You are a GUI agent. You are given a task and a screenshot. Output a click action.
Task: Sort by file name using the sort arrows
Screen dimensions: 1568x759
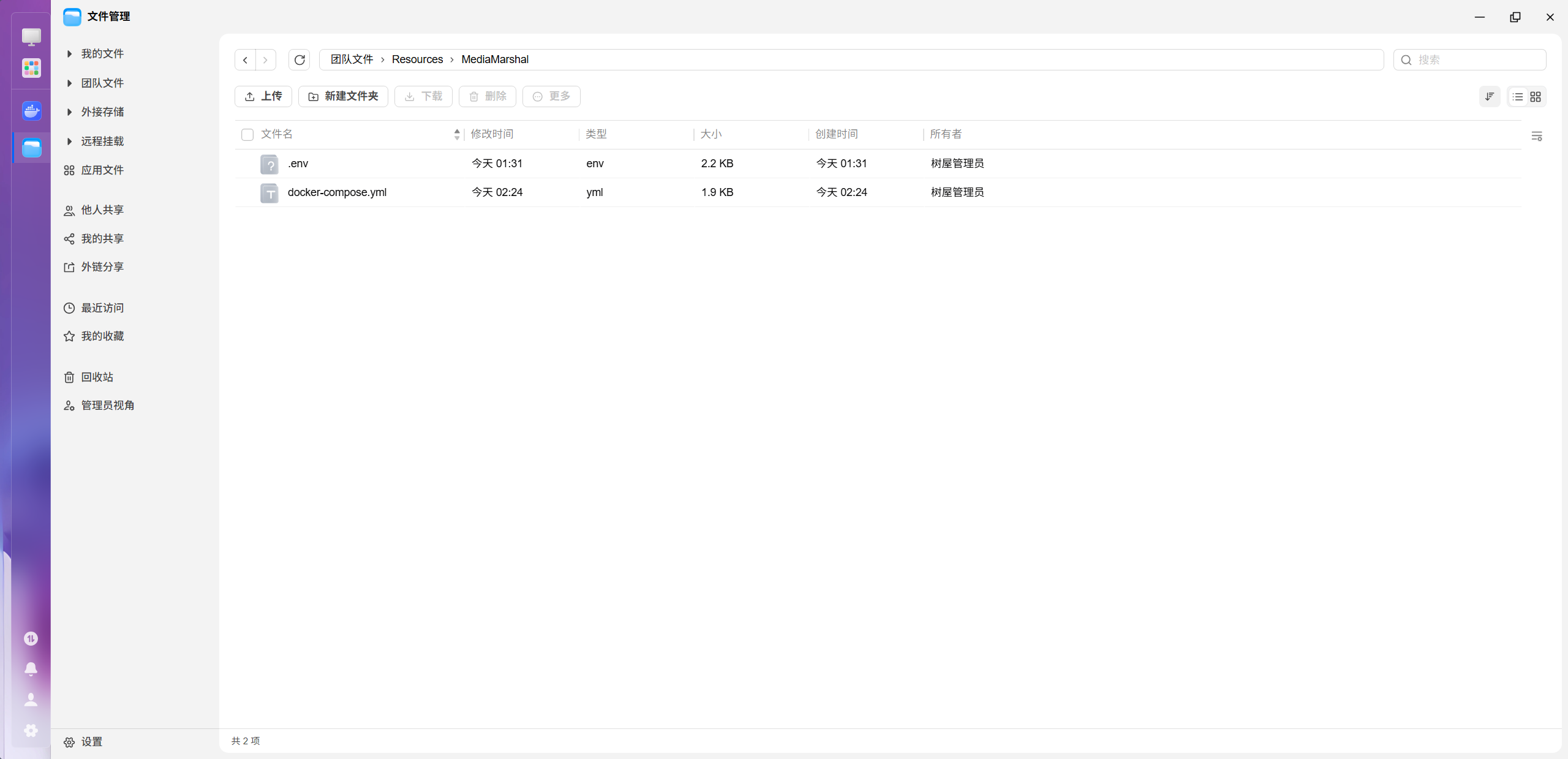457,135
